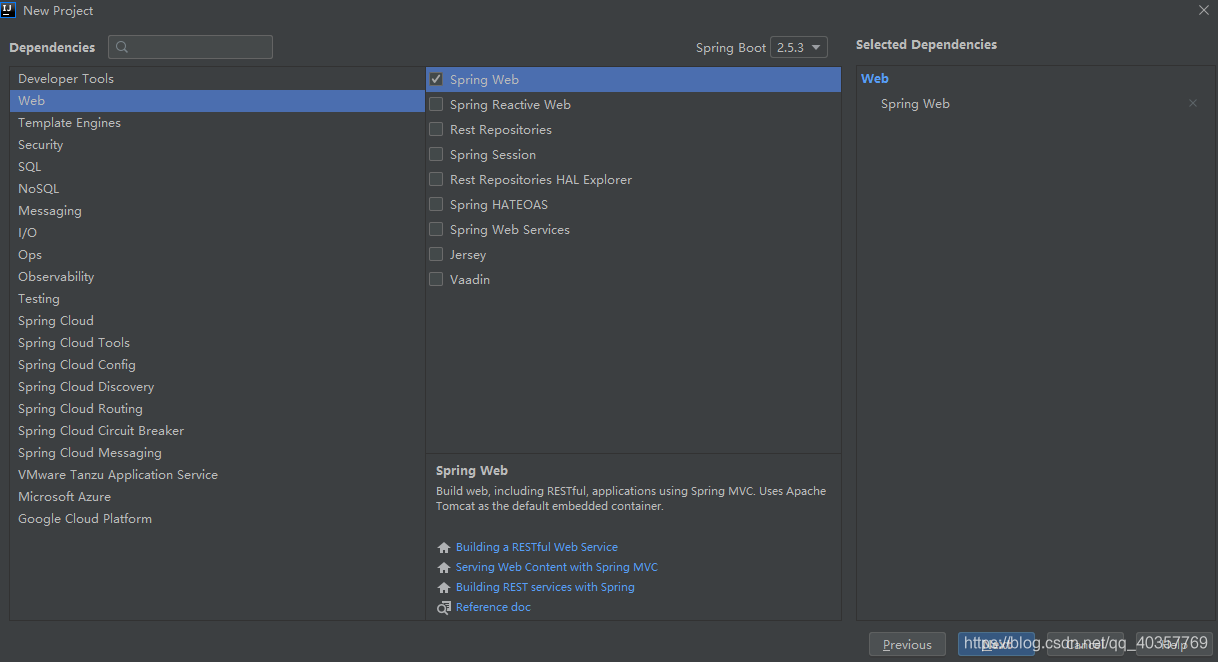Screen dimensions: 1218x662
Task: Close the New Project dialog
Action: point(1203,10)
